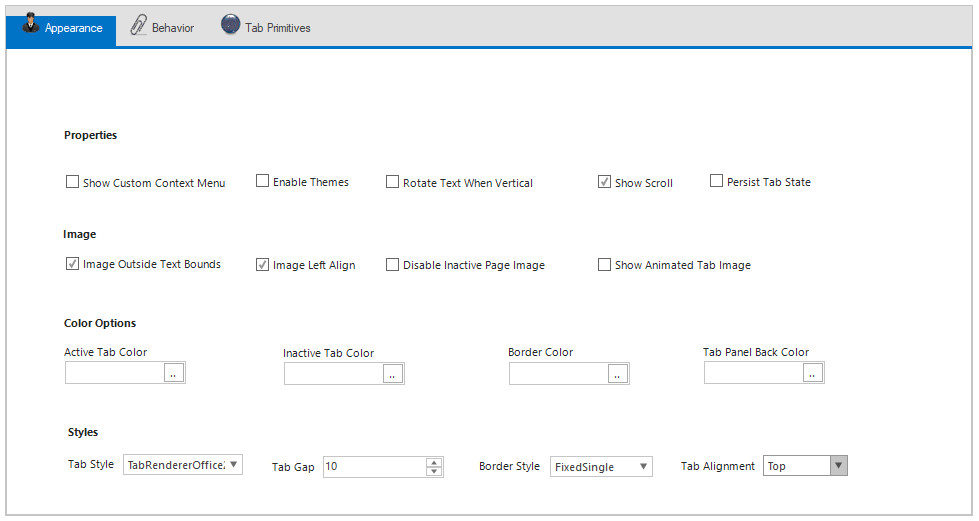
Task: Click the Properties section heading
Action: pos(91,135)
